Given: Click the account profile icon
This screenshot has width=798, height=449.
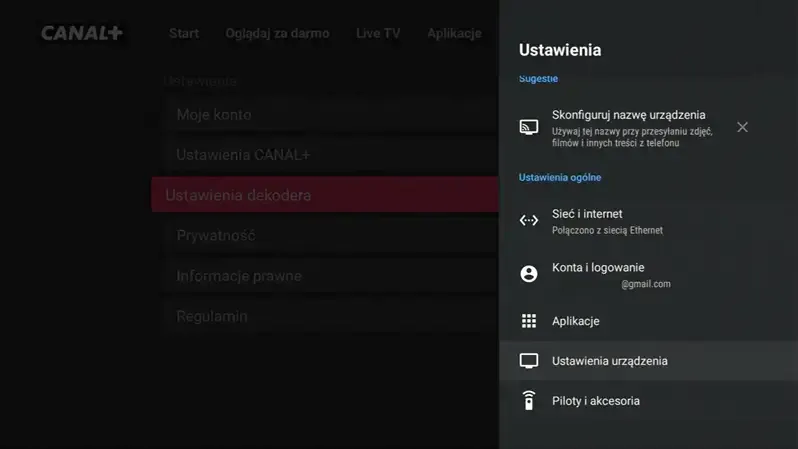Looking at the screenshot, I should [x=529, y=274].
